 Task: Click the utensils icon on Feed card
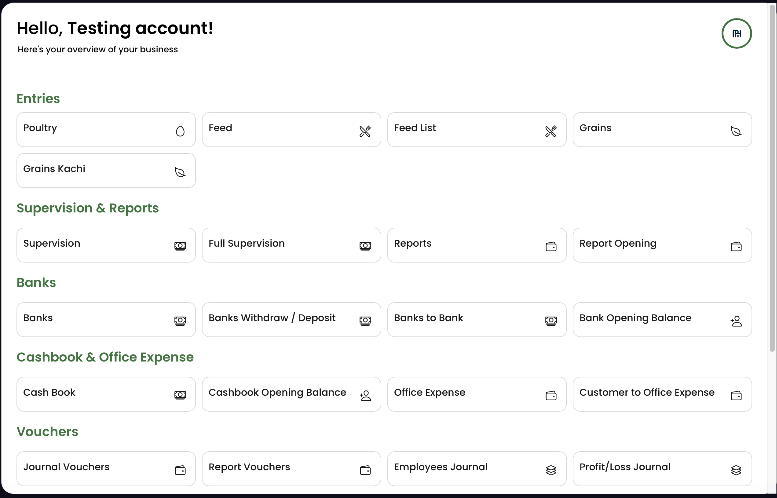tap(365, 131)
